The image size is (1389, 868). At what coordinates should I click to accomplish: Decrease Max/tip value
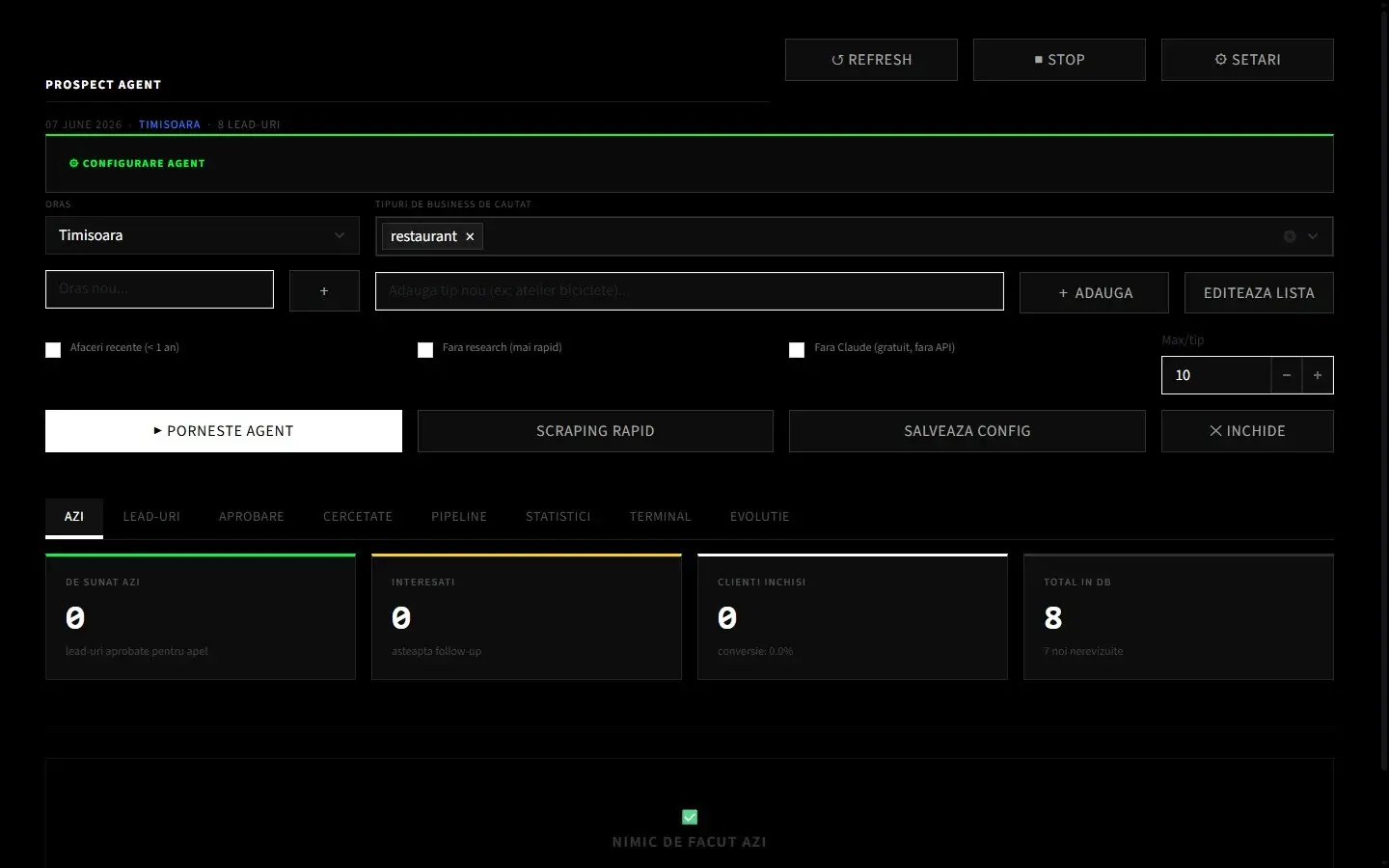(x=1287, y=375)
